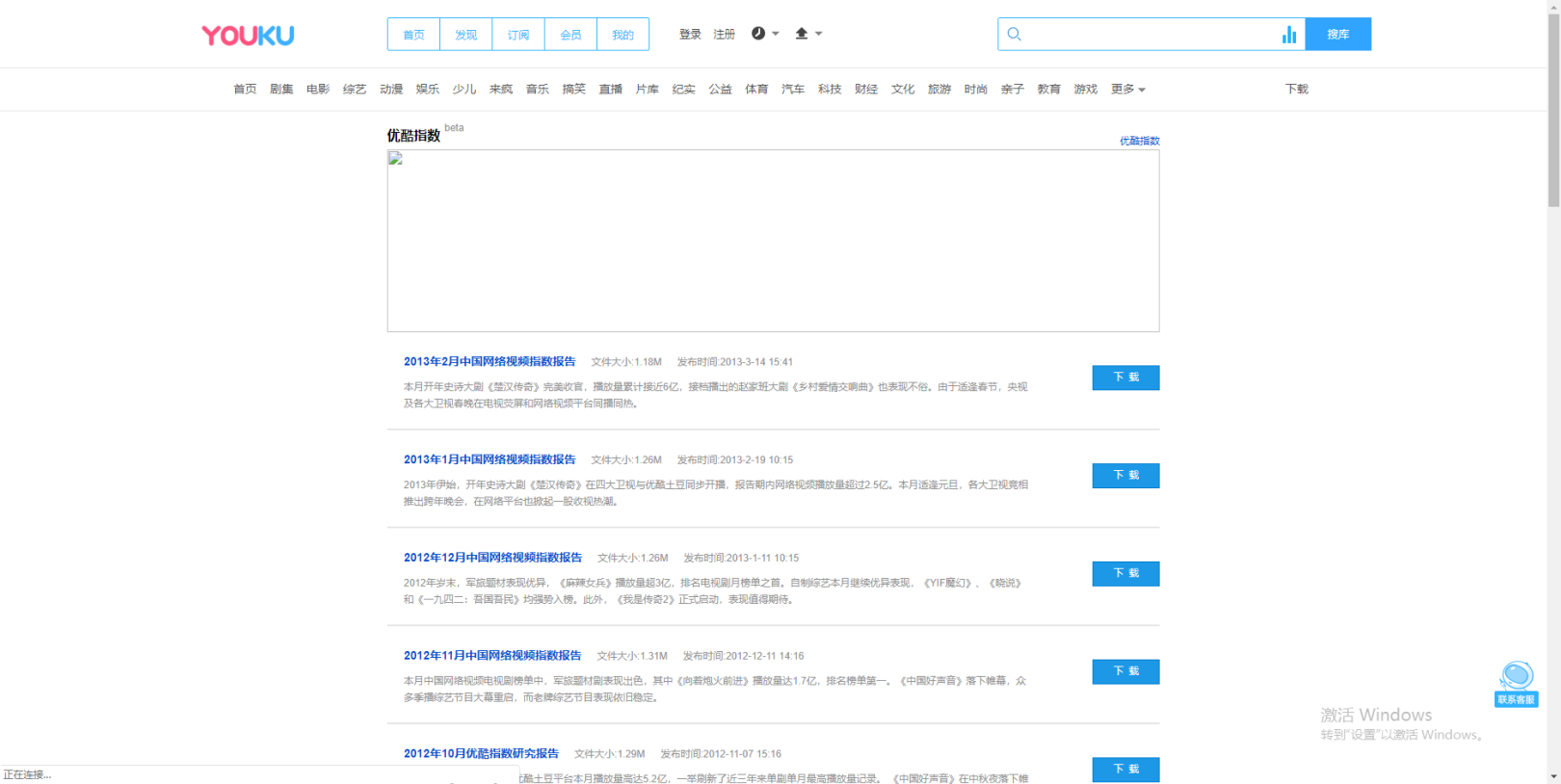Click the magnifier icon in search box

coord(1015,35)
